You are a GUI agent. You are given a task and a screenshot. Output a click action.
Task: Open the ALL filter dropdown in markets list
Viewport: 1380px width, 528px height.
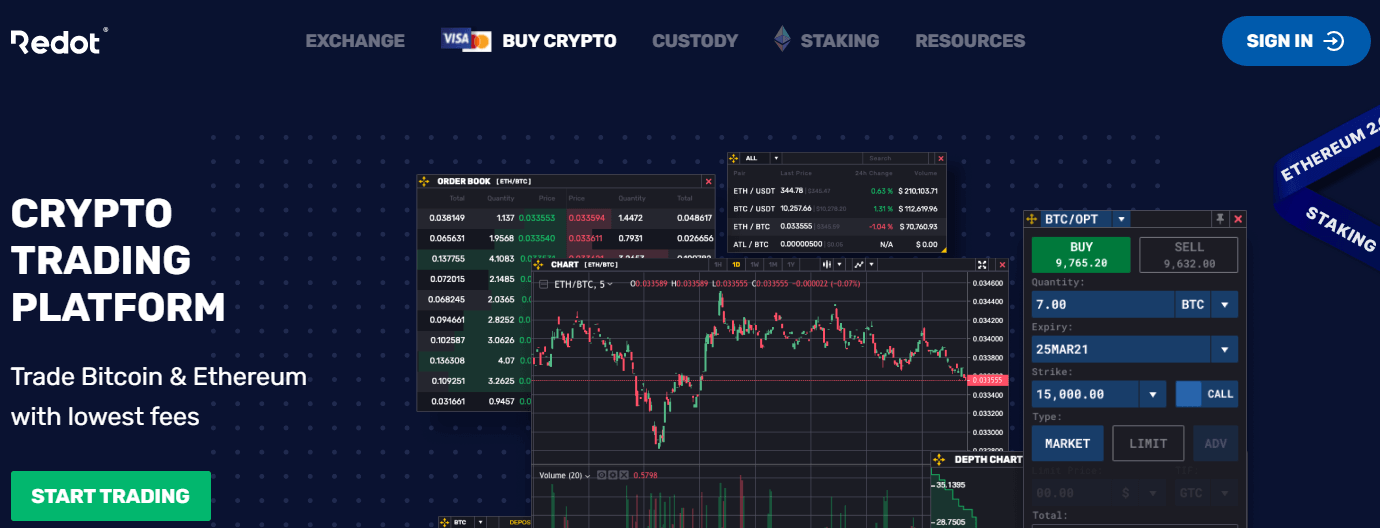click(776, 158)
